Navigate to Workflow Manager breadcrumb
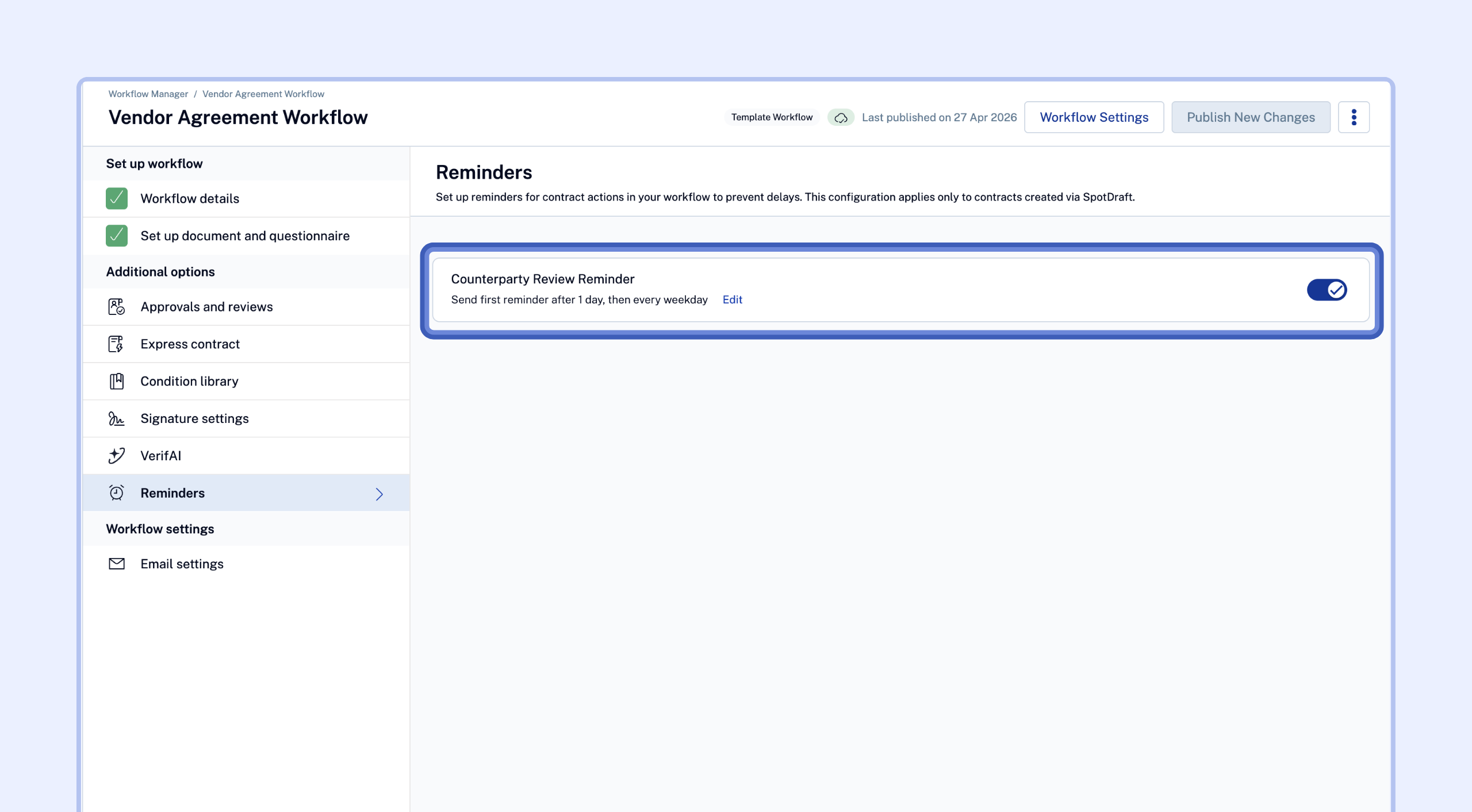Viewport: 1472px width, 812px height. (x=148, y=94)
